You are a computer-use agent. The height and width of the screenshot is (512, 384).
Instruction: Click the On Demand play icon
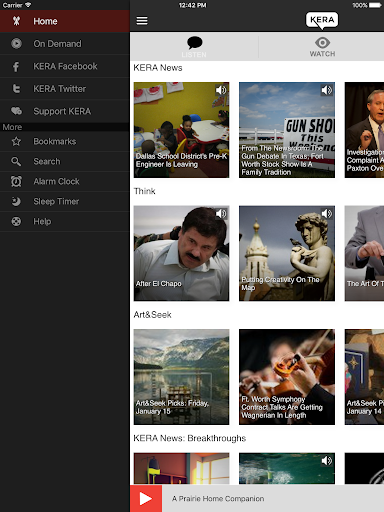(x=16, y=44)
